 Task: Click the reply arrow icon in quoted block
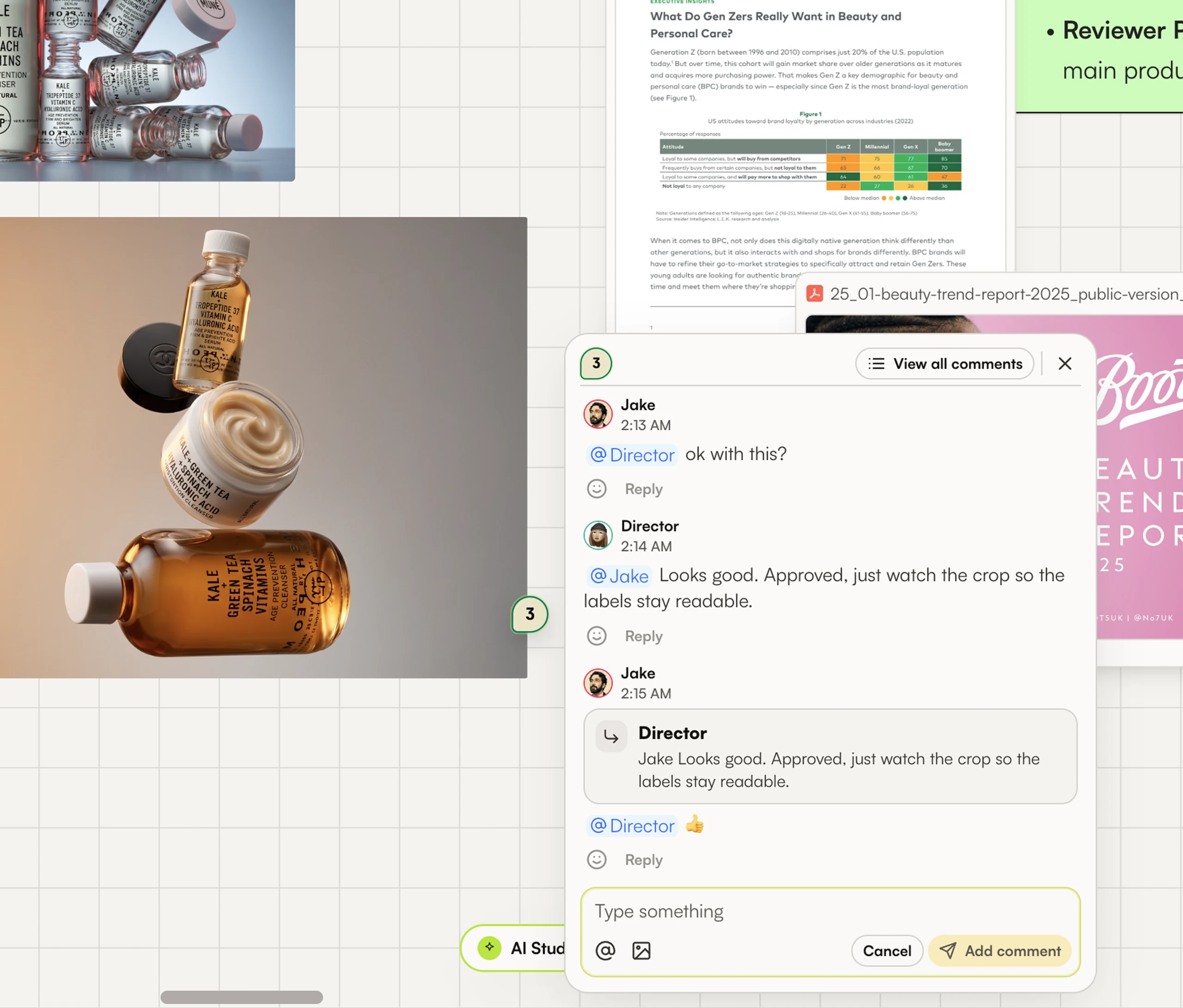click(611, 737)
